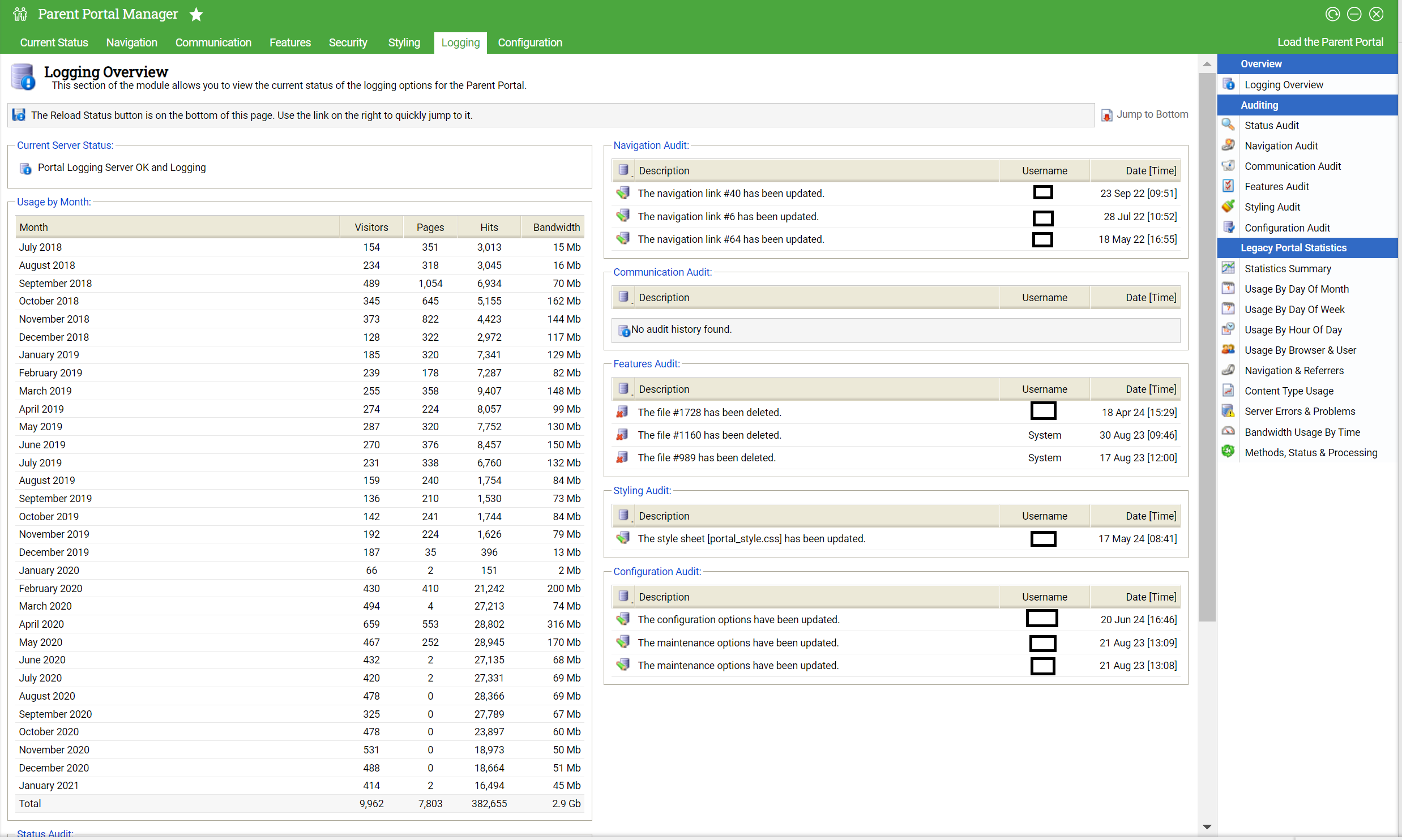
Task: Open the Current Status tab
Action: pos(54,42)
